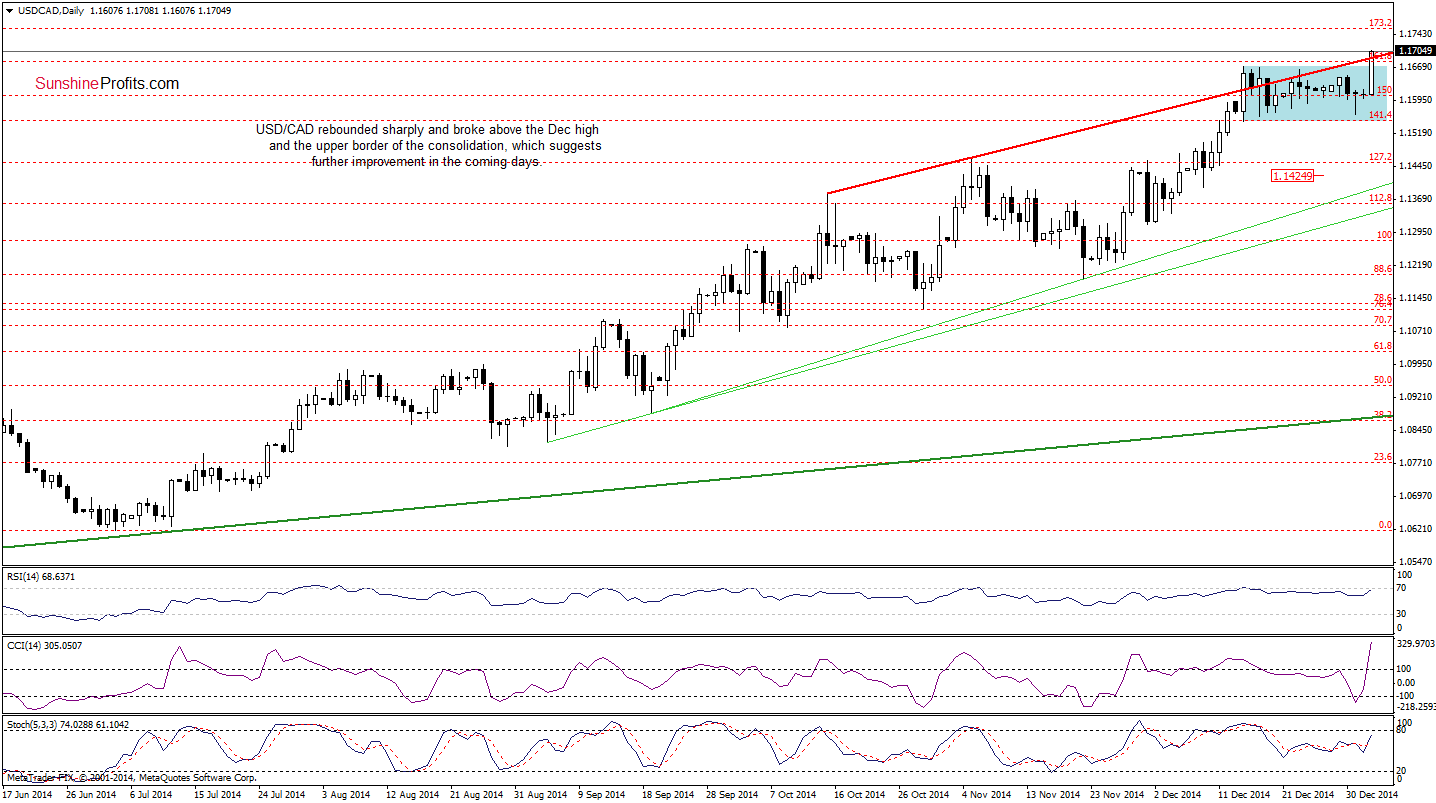Click the 23.6 Fibonacci level label
The height and width of the screenshot is (803, 1436).
[x=1384, y=456]
